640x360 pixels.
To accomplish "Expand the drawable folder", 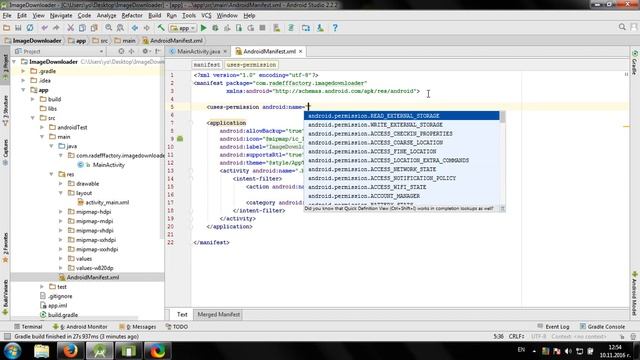I will 61,184.
